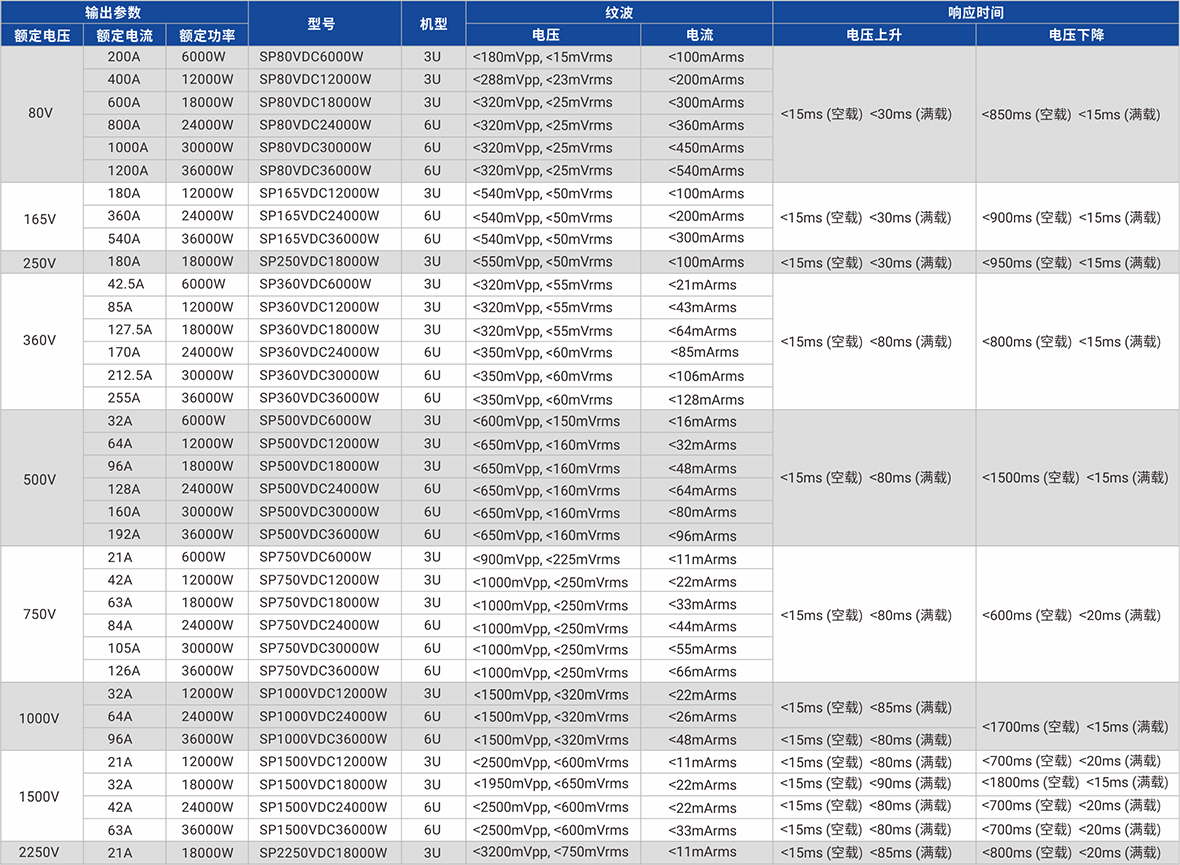Click the 36000W power cell for SP360VDC36000W
The height and width of the screenshot is (865, 1180).
pos(205,398)
